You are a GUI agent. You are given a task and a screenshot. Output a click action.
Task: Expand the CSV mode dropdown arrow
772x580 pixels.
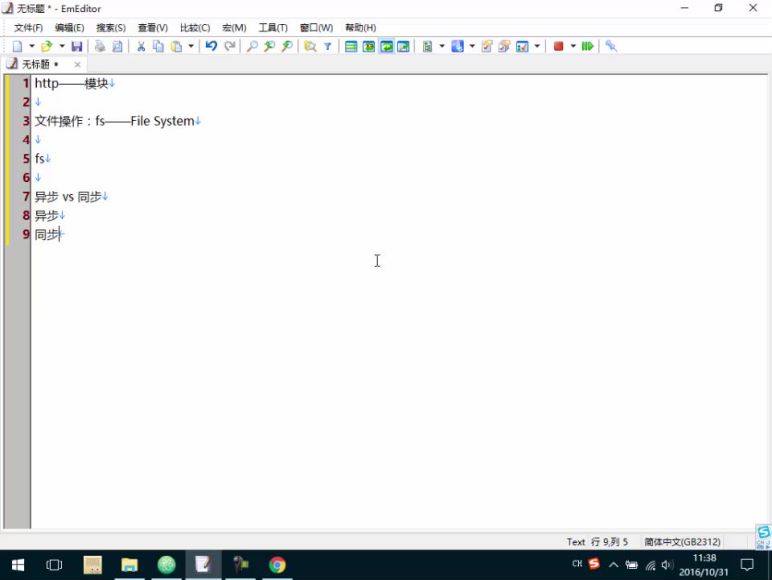[x=442, y=46]
